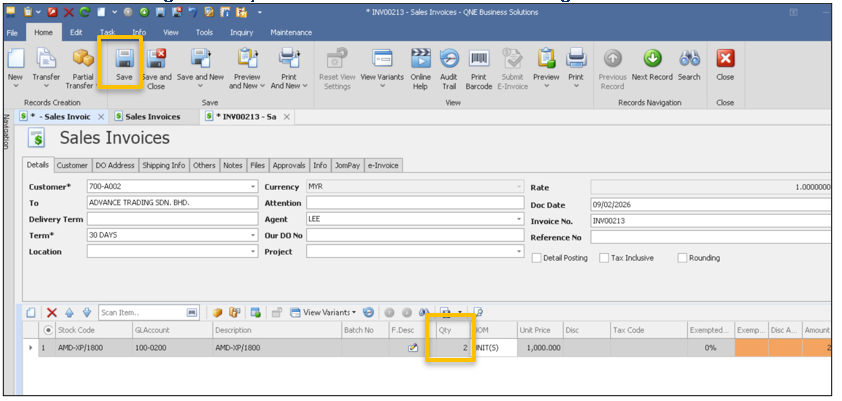Click the red delete row icon
The height and width of the screenshot is (401, 842).
click(x=52, y=313)
